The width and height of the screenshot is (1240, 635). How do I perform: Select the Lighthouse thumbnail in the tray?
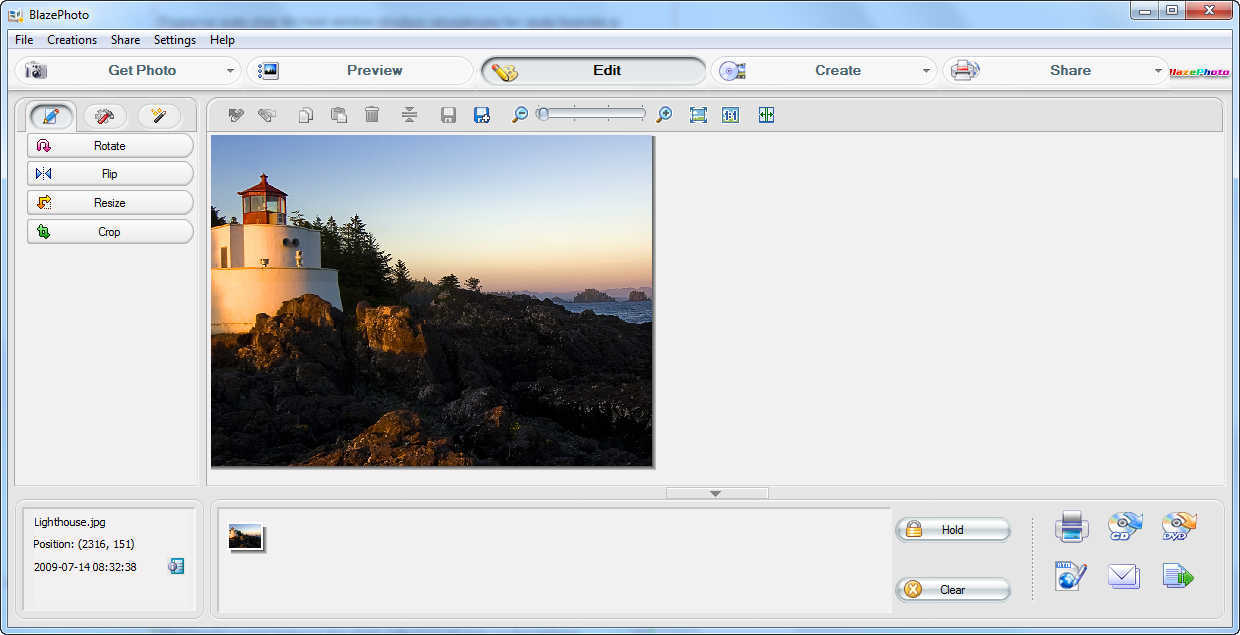[x=244, y=537]
